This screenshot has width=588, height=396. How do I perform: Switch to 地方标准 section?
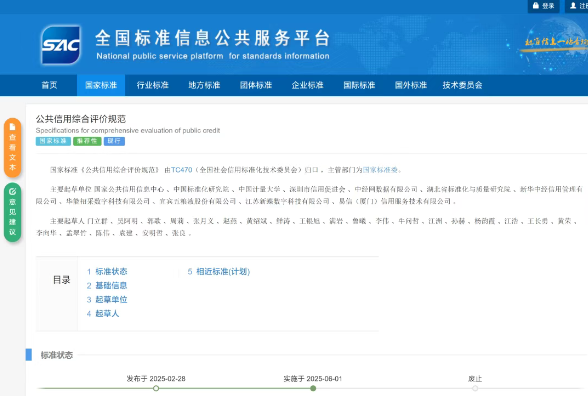[204, 85]
